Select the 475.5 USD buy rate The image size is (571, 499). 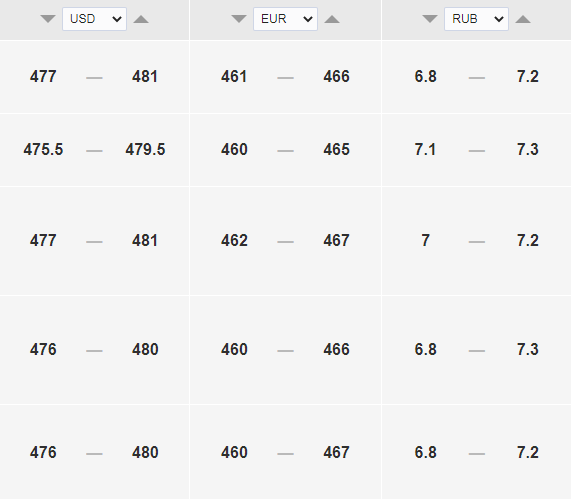click(x=43, y=150)
